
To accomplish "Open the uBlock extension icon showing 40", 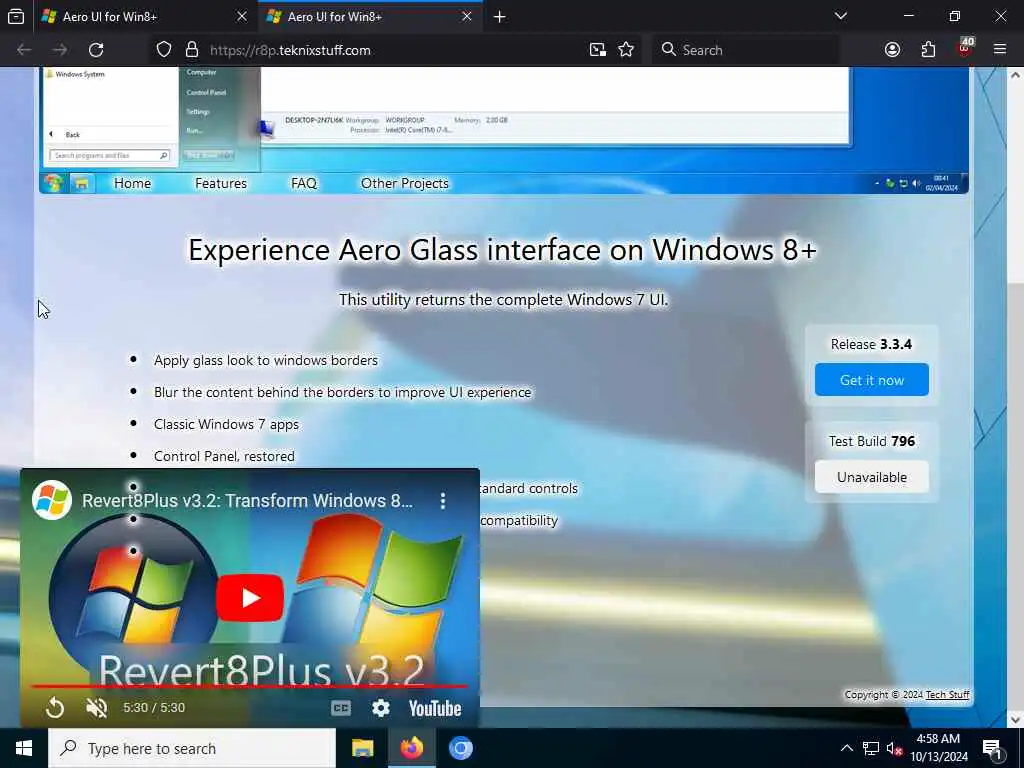I will [965, 48].
